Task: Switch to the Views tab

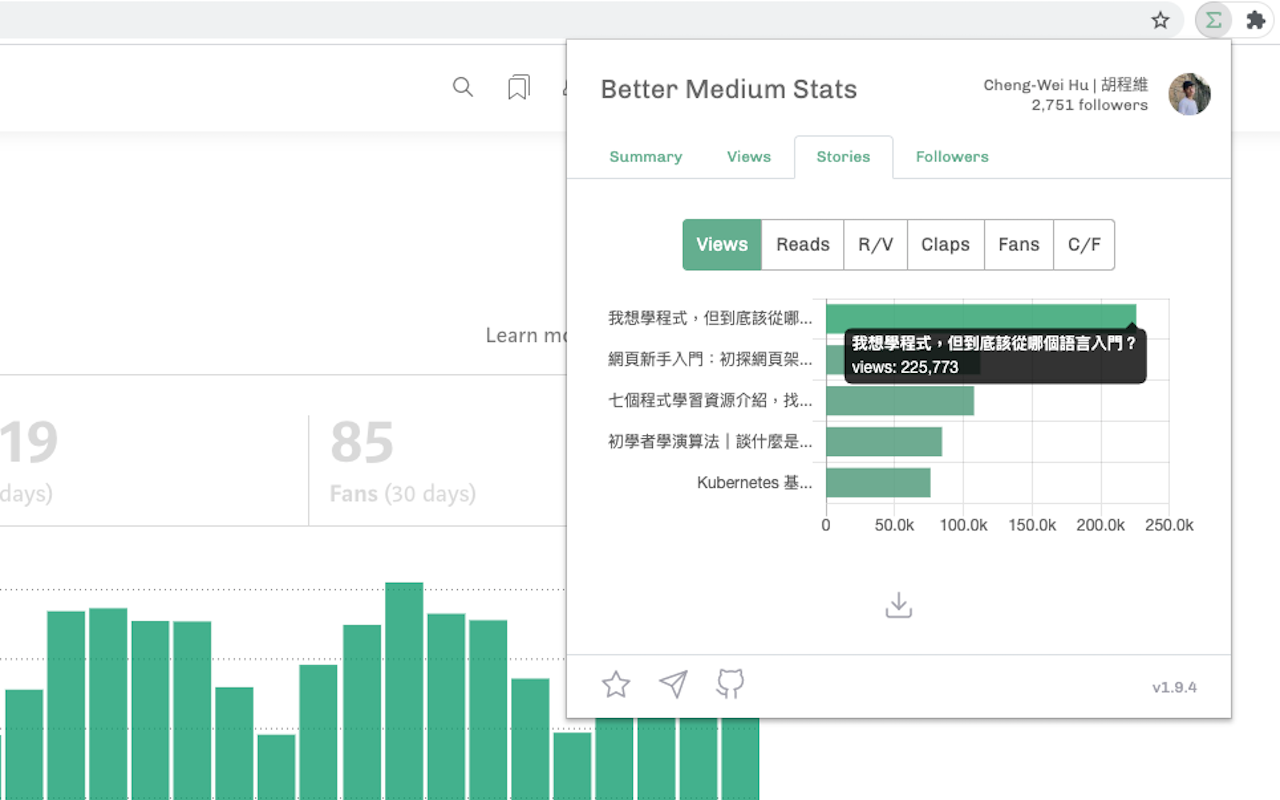Action: pyautogui.click(x=749, y=157)
